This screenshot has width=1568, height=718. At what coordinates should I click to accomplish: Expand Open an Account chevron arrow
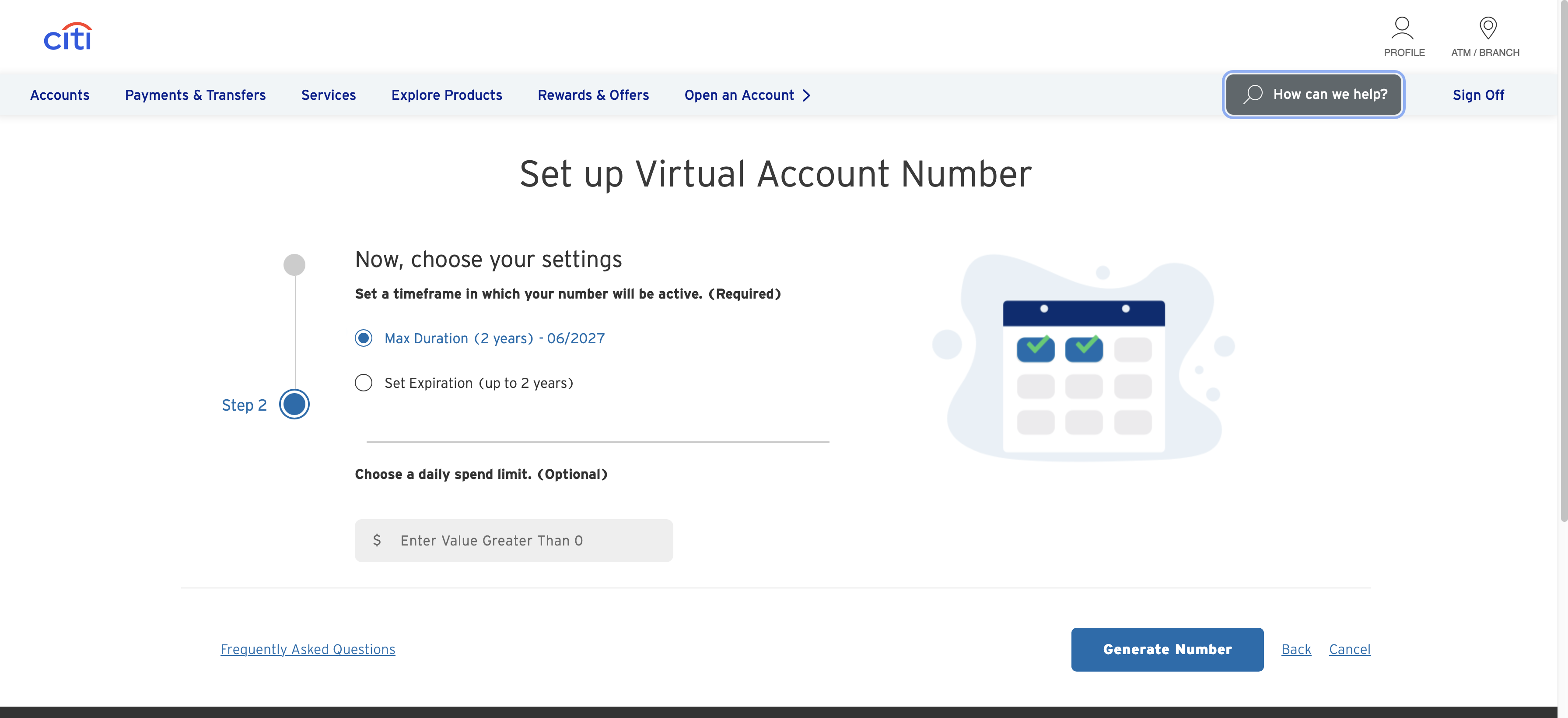coord(806,95)
